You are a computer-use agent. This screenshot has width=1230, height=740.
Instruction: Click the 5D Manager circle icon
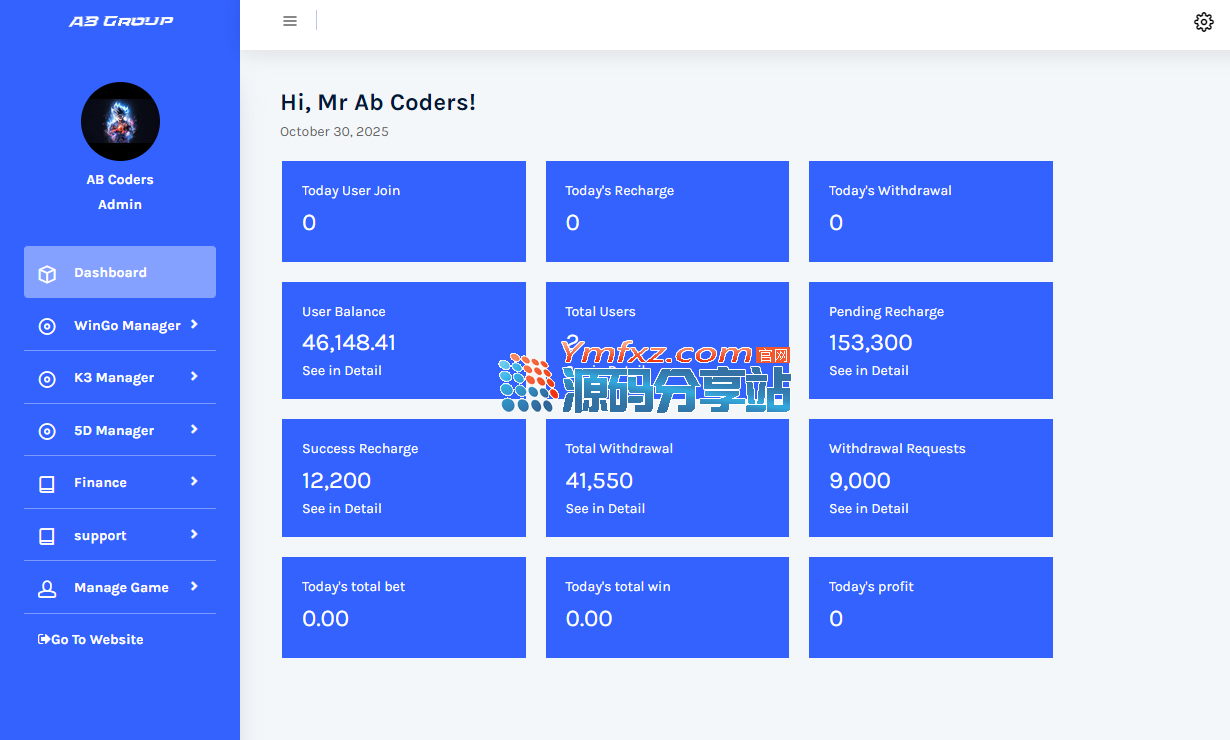47,431
